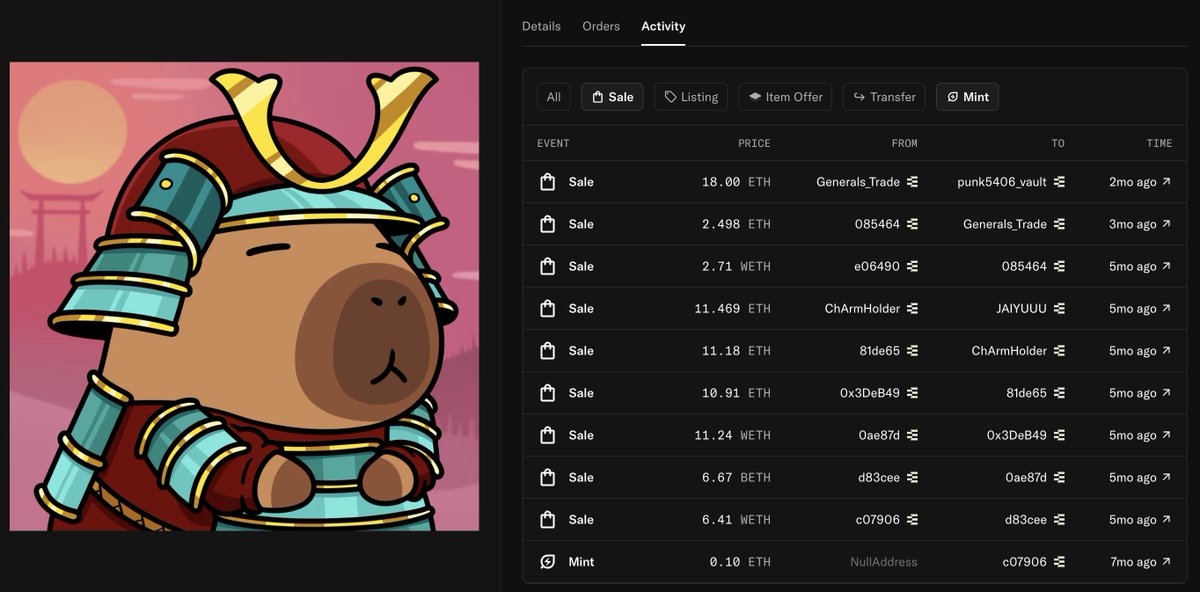Viewport: 1200px width, 592px height.
Task: Open external link for 11.24 WETH sale
Action: pyautogui.click(x=1166, y=435)
